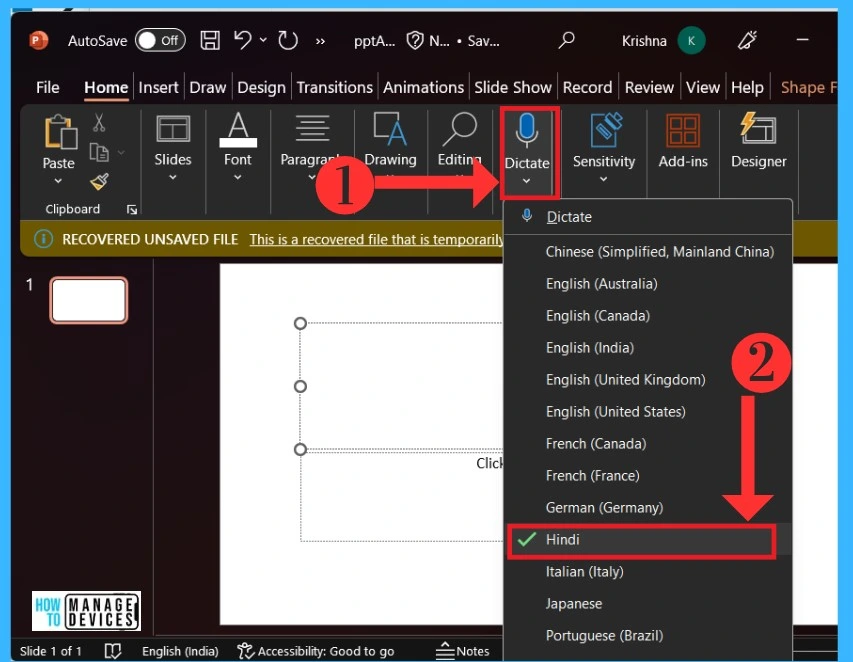
Task: Choose English (Canada) dictation language
Action: pyautogui.click(x=647, y=315)
